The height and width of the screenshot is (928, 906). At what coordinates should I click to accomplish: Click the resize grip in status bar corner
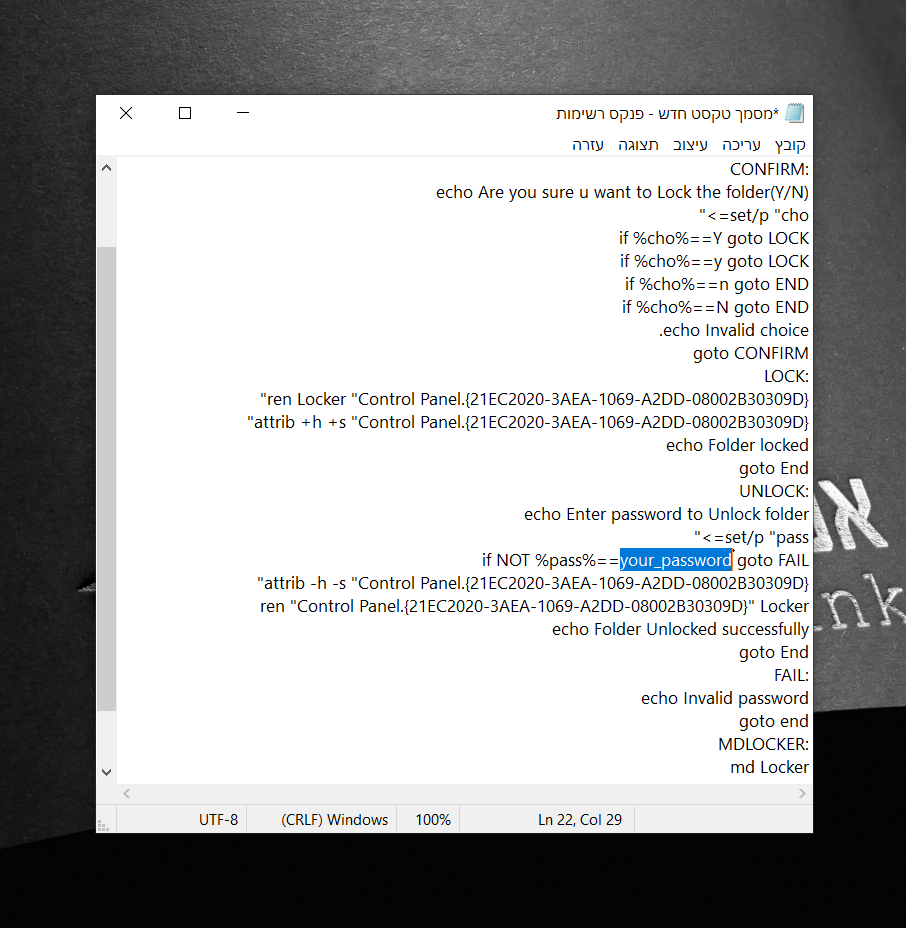tap(103, 826)
